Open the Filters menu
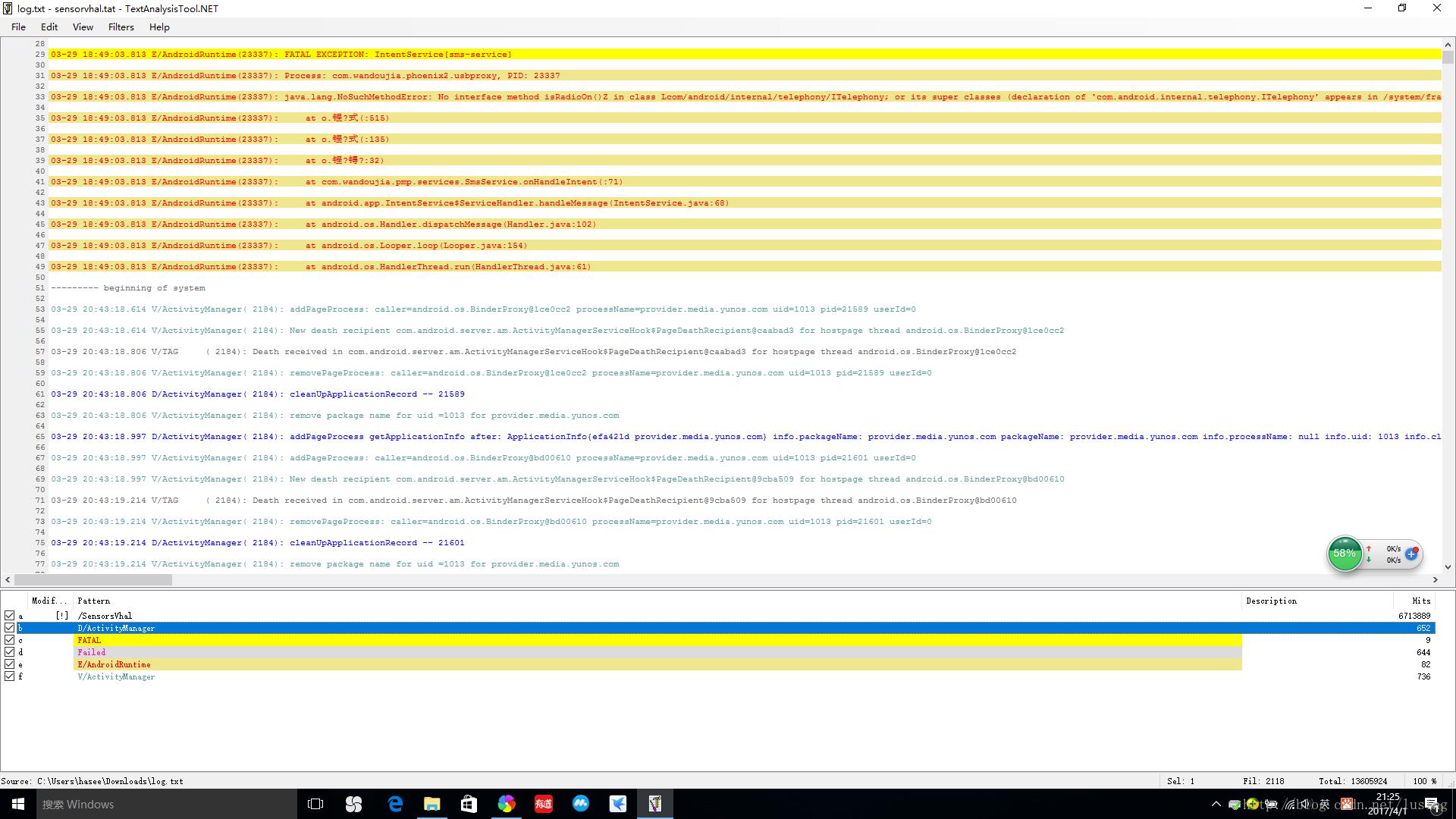 pyautogui.click(x=121, y=27)
